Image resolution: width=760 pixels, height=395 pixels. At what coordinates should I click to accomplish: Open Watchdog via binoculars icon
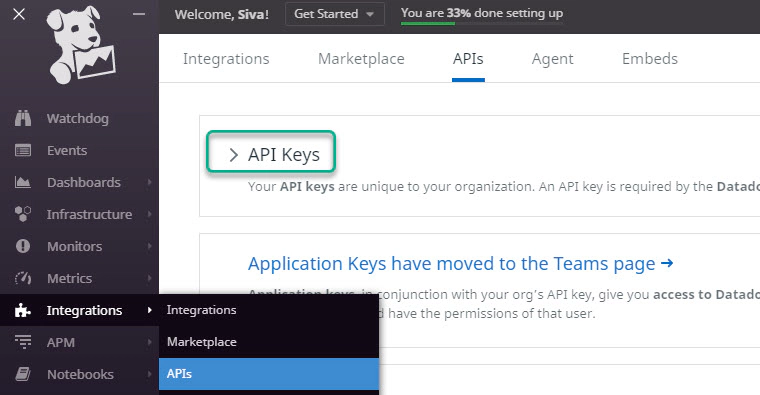[23, 118]
